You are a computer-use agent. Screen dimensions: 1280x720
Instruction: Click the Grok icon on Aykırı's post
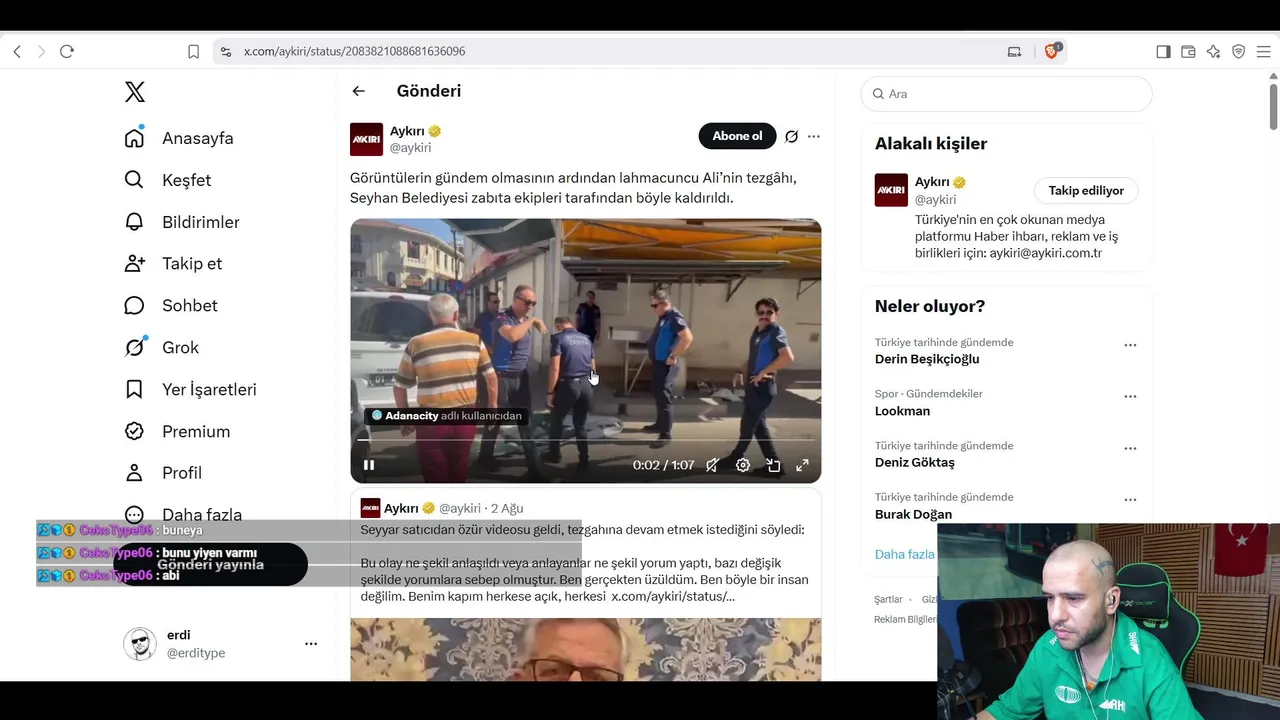(x=791, y=136)
